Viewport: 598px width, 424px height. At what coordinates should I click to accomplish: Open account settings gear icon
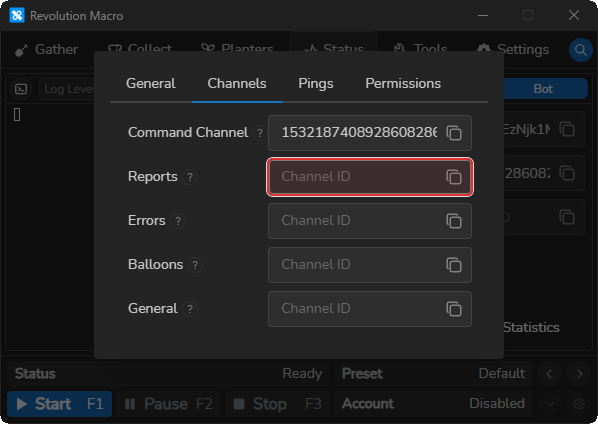click(x=579, y=404)
